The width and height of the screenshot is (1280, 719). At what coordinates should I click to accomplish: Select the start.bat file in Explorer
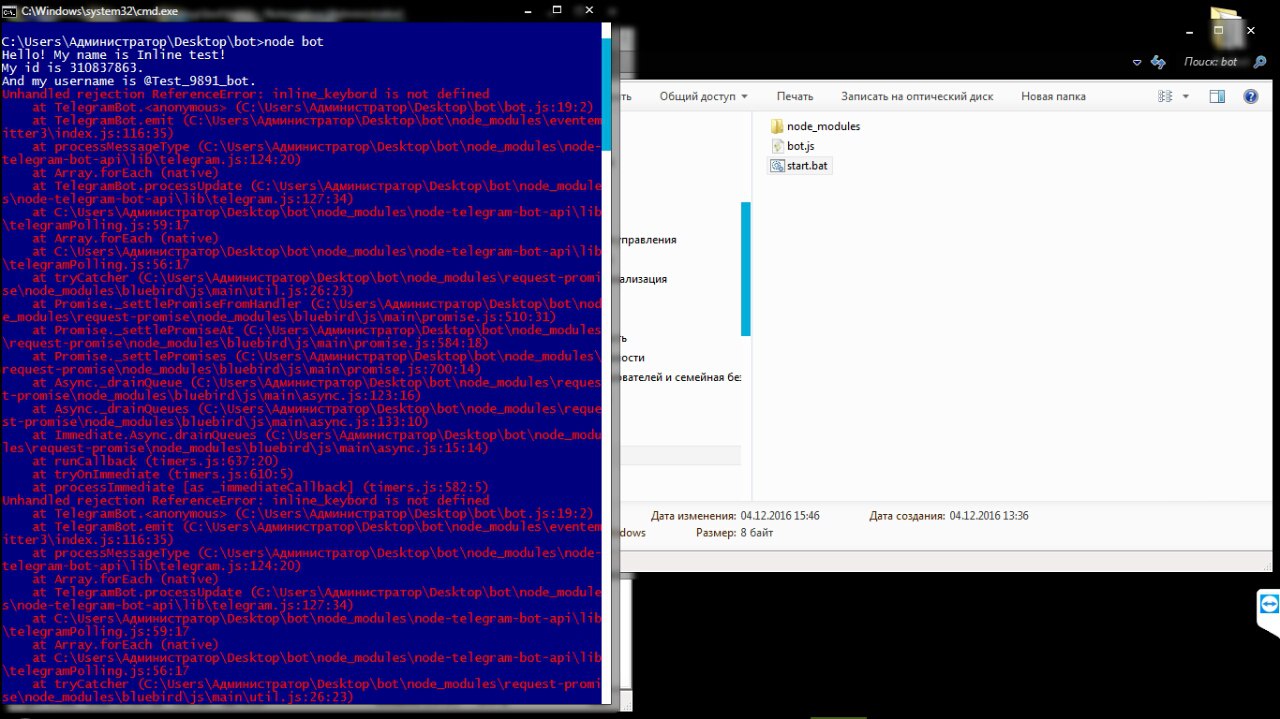click(799, 166)
